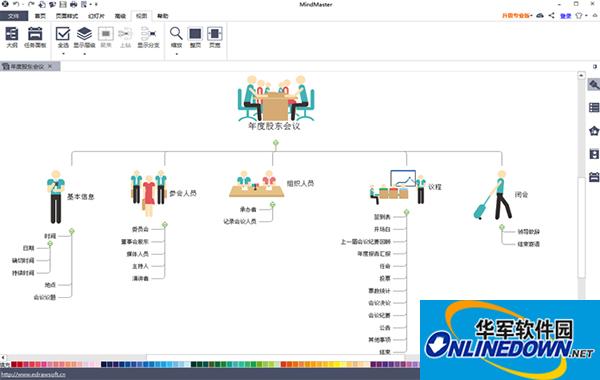Click the redo arrow in the title bar
Screen dimensions: 600x380
coord(31,4)
